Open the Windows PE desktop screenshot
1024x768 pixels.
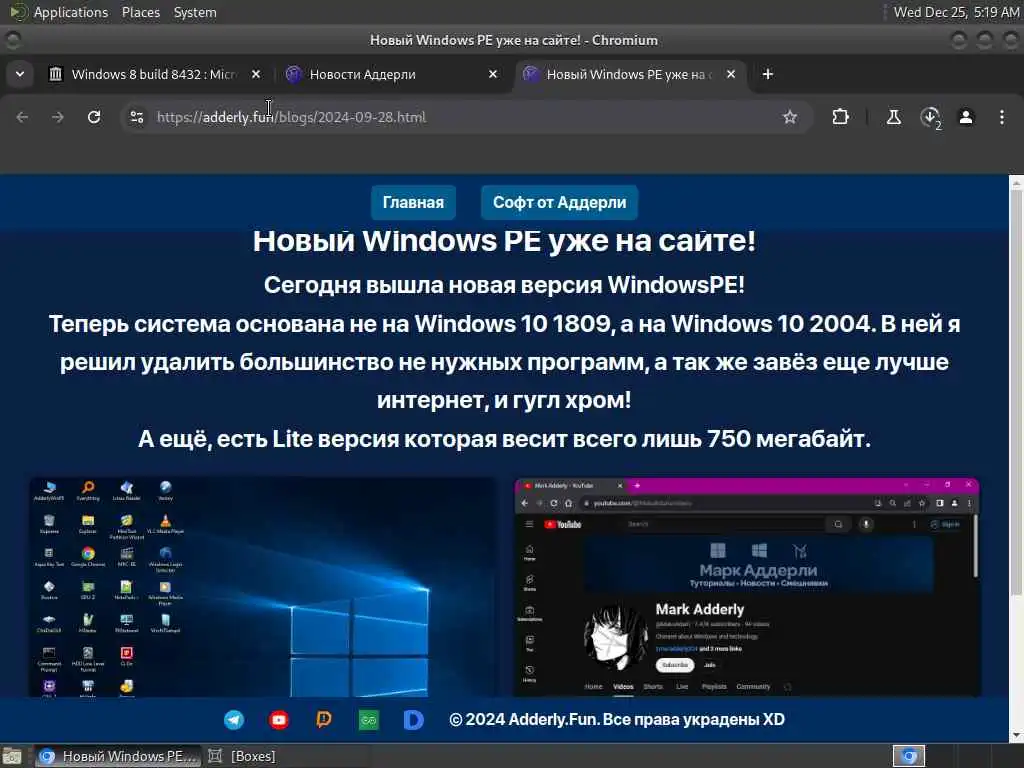[263, 587]
